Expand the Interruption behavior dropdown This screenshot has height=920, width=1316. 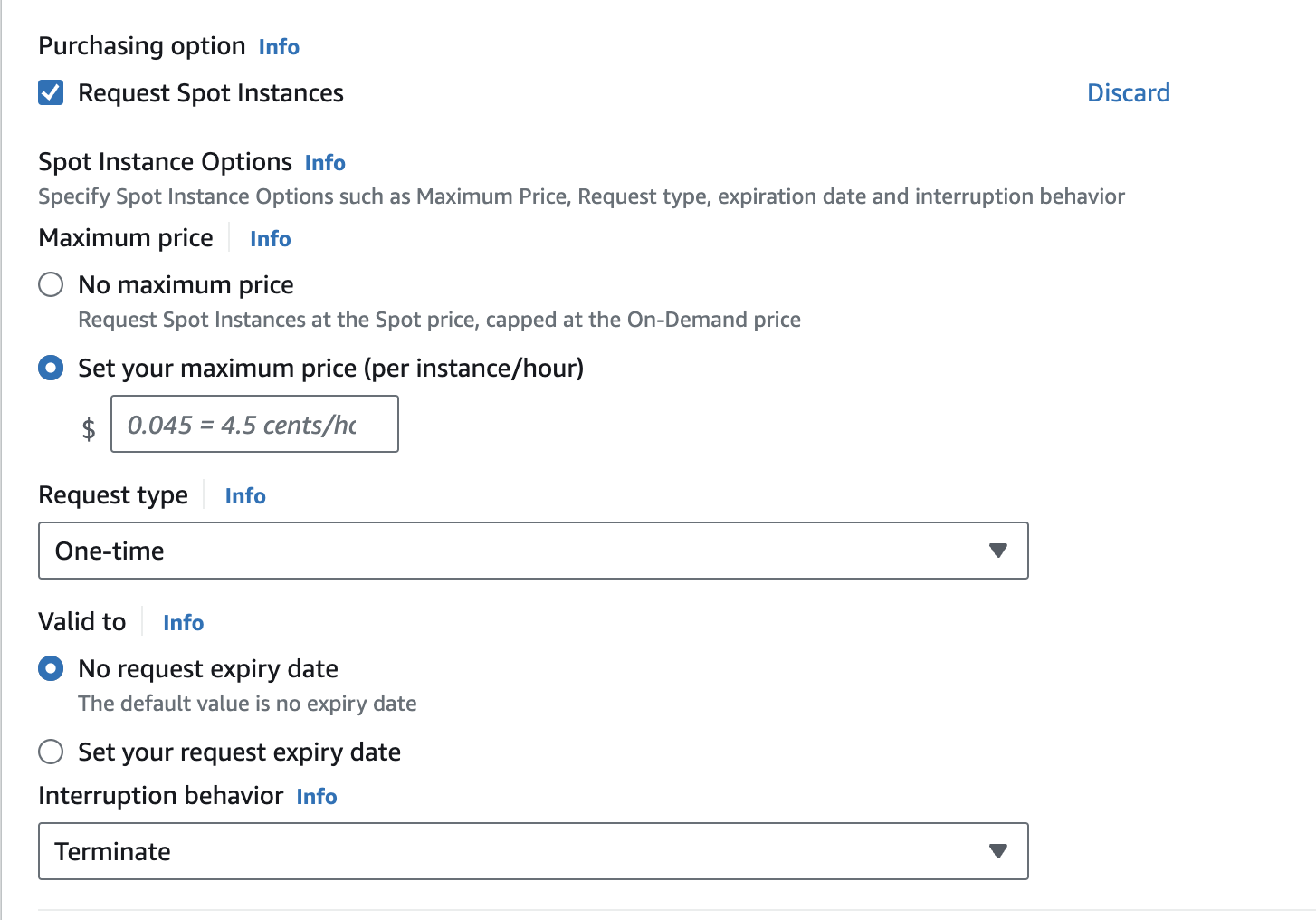[x=532, y=851]
